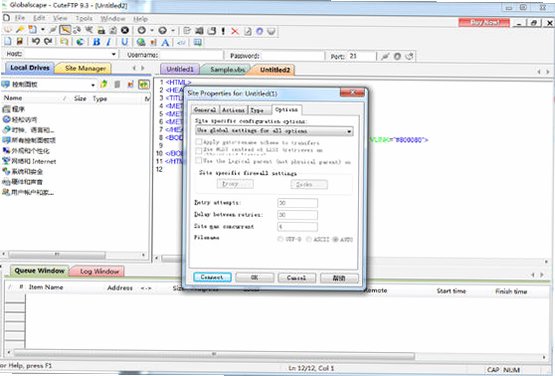Click the highlighted edit tool icon
This screenshot has height=376, width=555.
[x=65, y=30]
